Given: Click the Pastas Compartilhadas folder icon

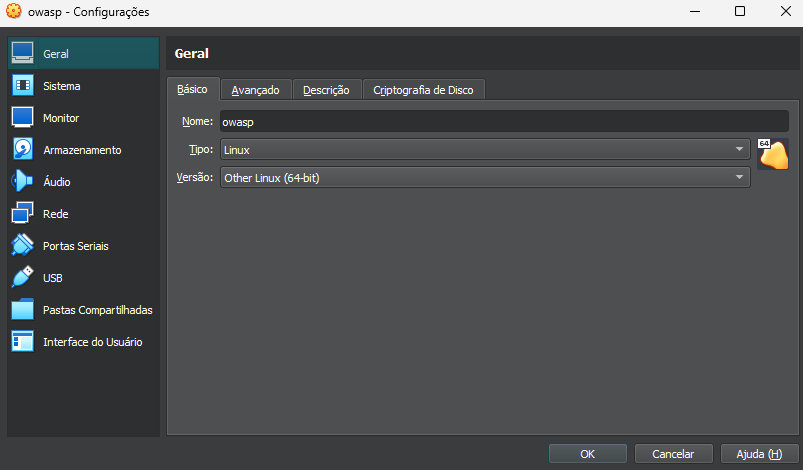Looking at the screenshot, I should 23,309.
